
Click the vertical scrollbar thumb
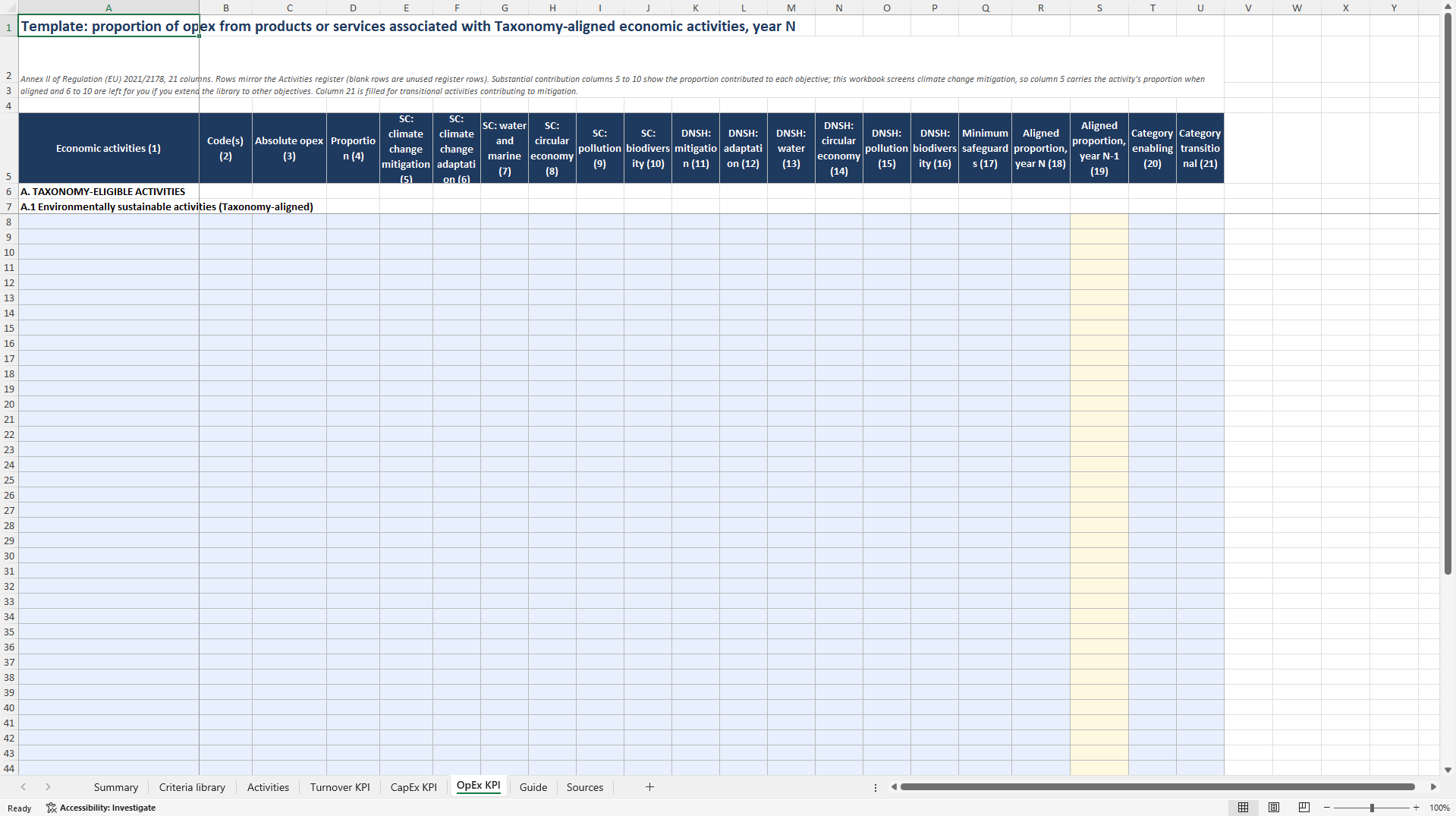point(1448,295)
